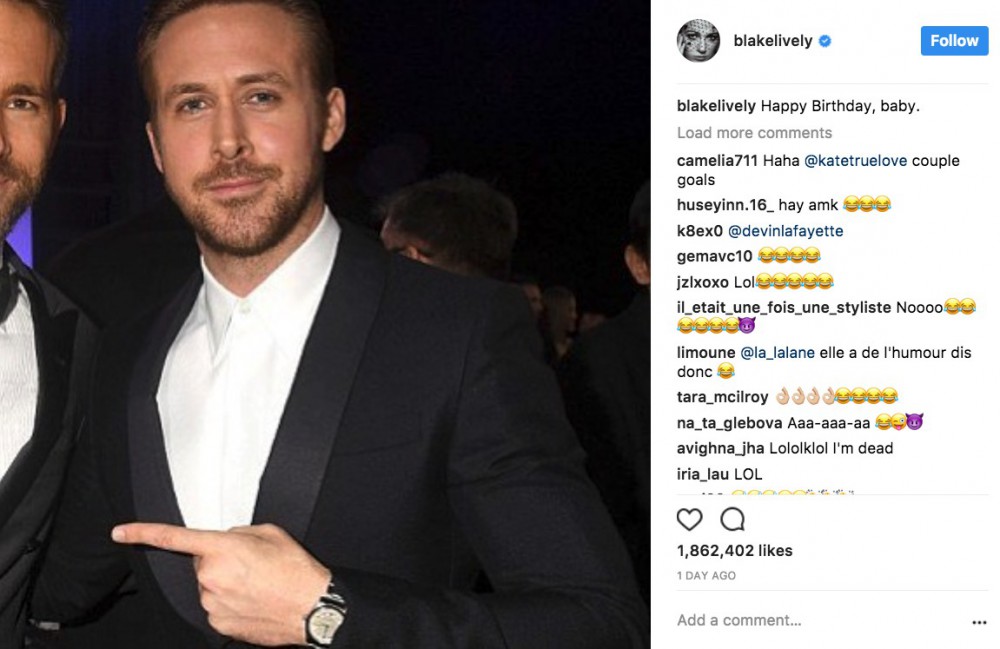Click the blakelively profile avatar

[x=697, y=41]
